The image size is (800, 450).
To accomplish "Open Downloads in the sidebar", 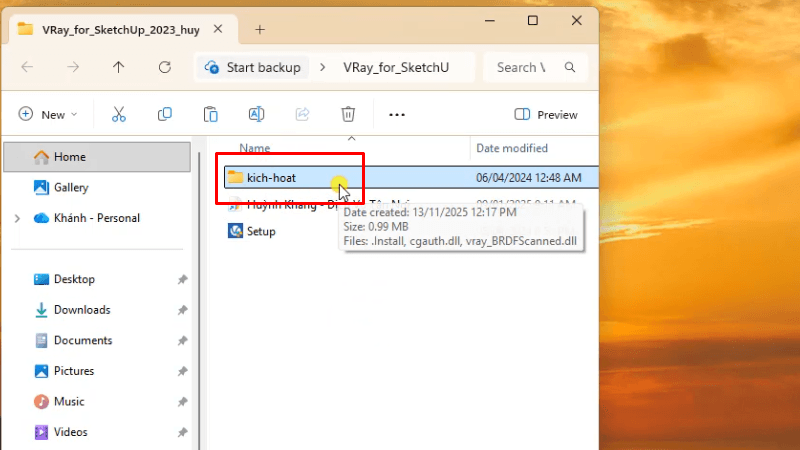I will point(82,310).
